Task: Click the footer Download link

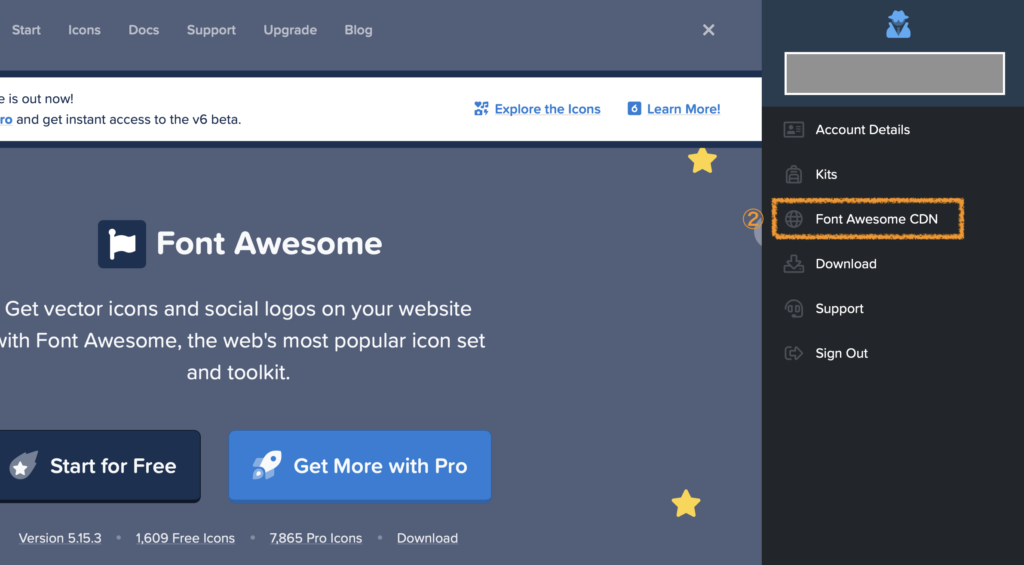Action: (427, 538)
